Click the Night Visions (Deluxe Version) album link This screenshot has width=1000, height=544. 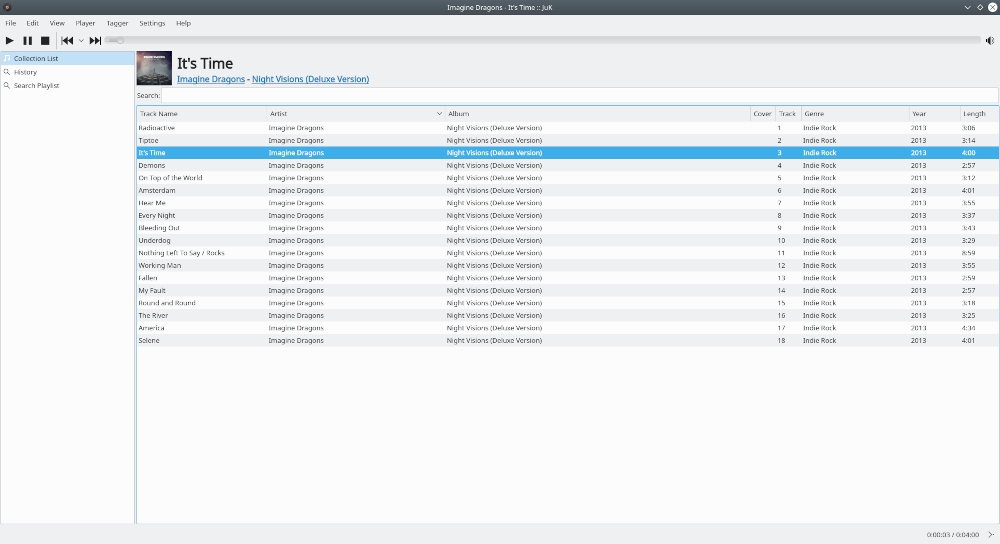(310, 79)
